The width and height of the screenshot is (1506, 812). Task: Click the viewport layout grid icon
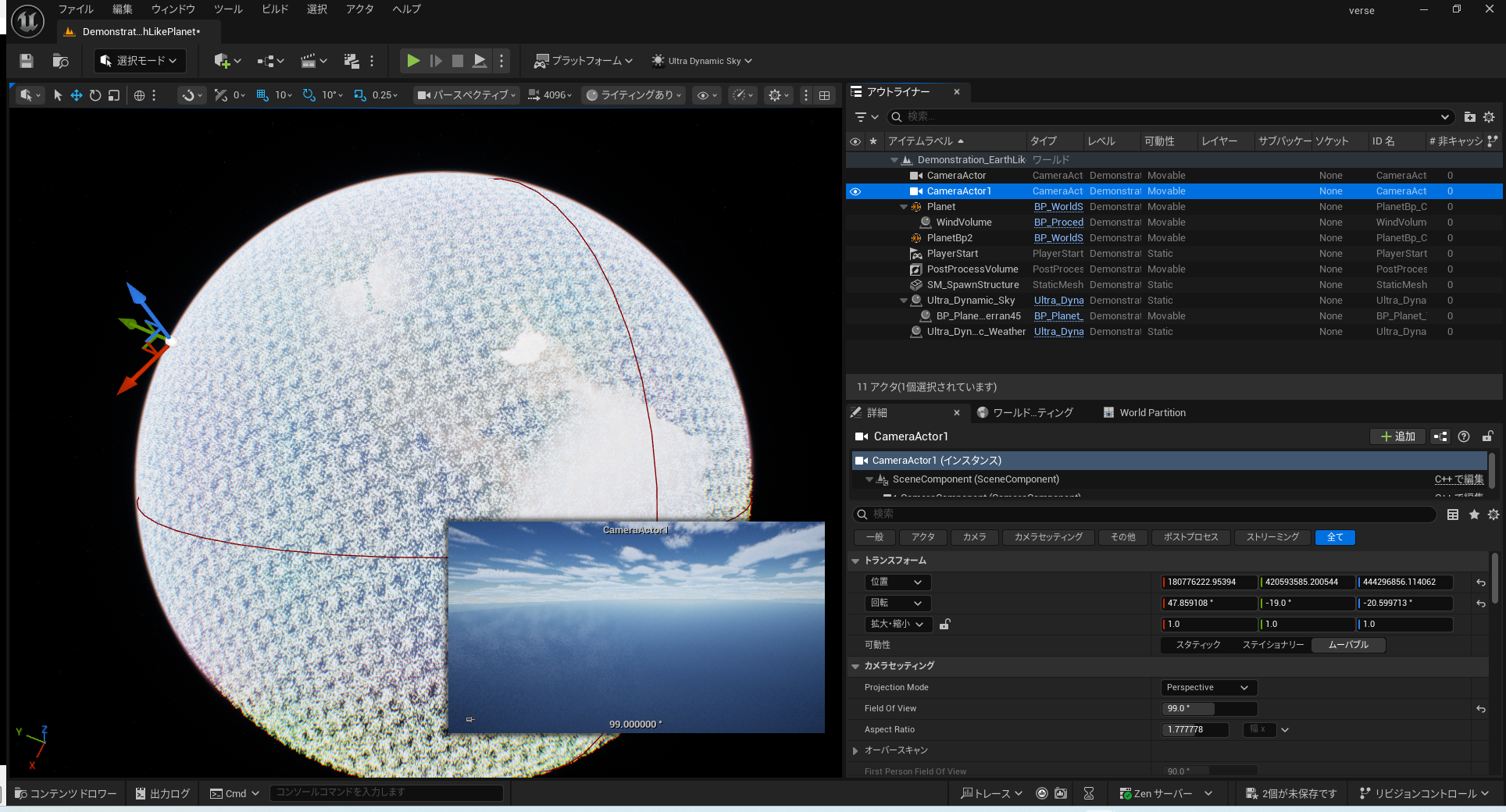(x=824, y=95)
